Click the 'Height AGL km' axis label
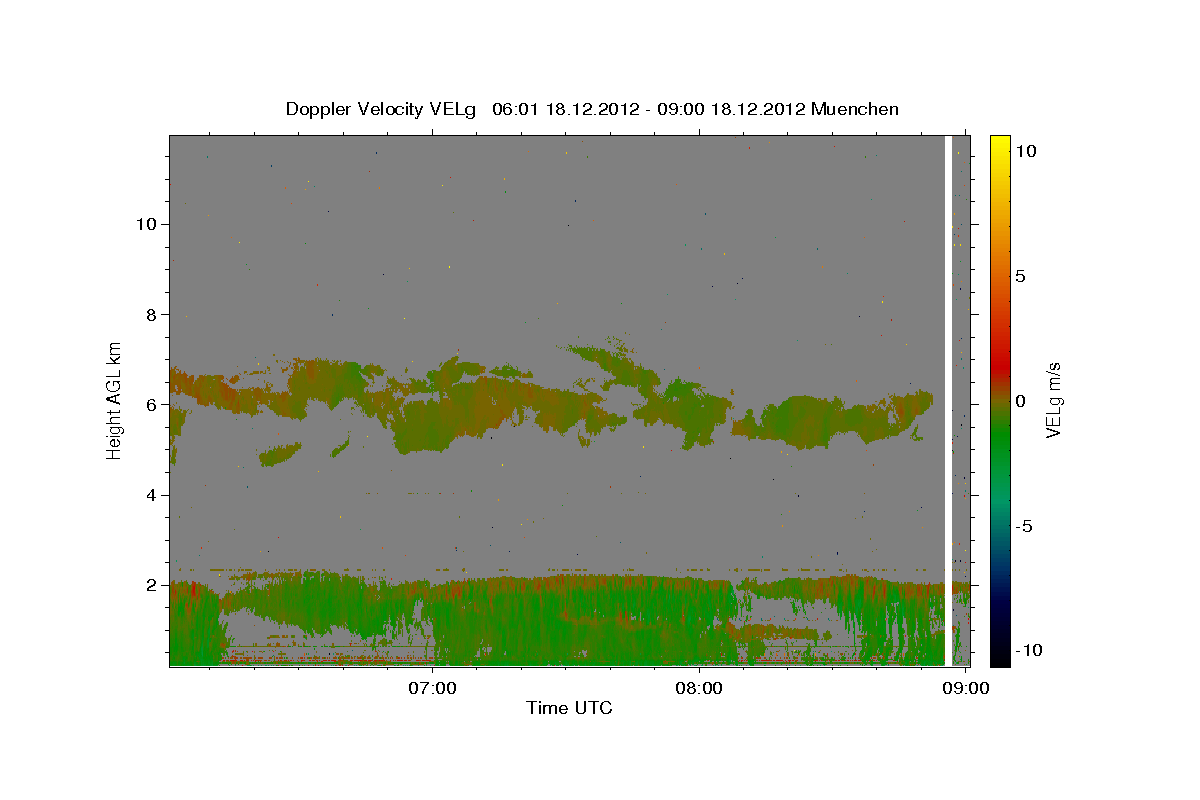Screen dimensions: 1200x800 pos(115,400)
